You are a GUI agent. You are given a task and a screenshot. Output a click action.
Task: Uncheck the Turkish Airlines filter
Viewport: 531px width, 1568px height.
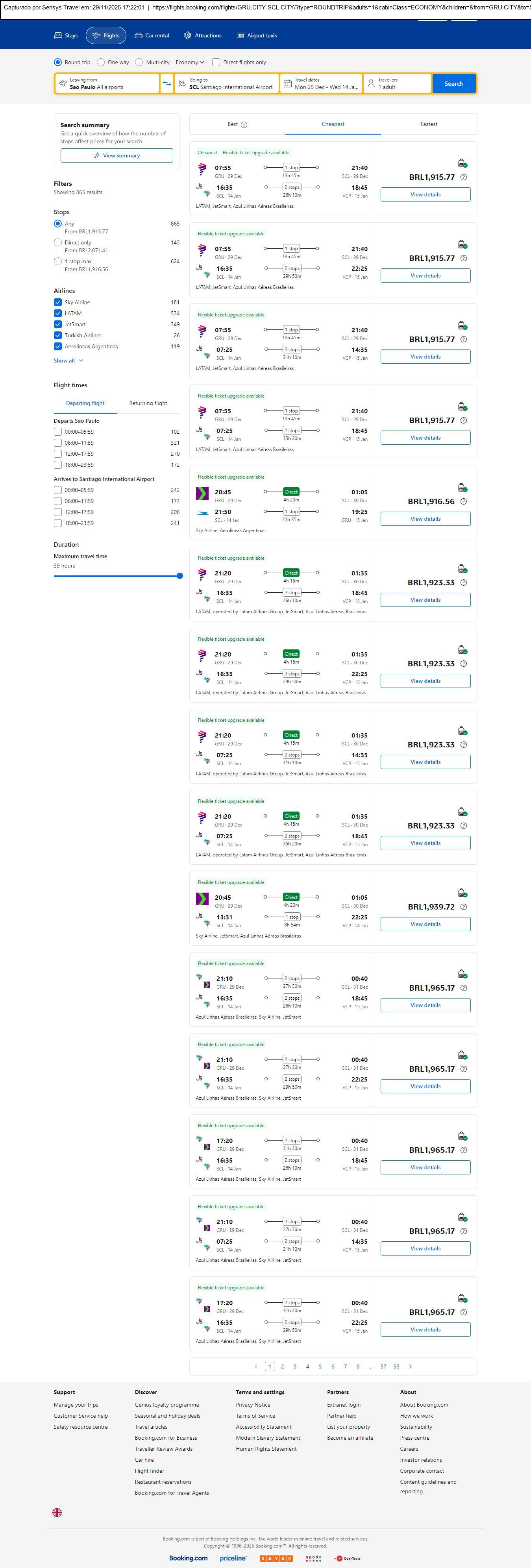[x=58, y=335]
